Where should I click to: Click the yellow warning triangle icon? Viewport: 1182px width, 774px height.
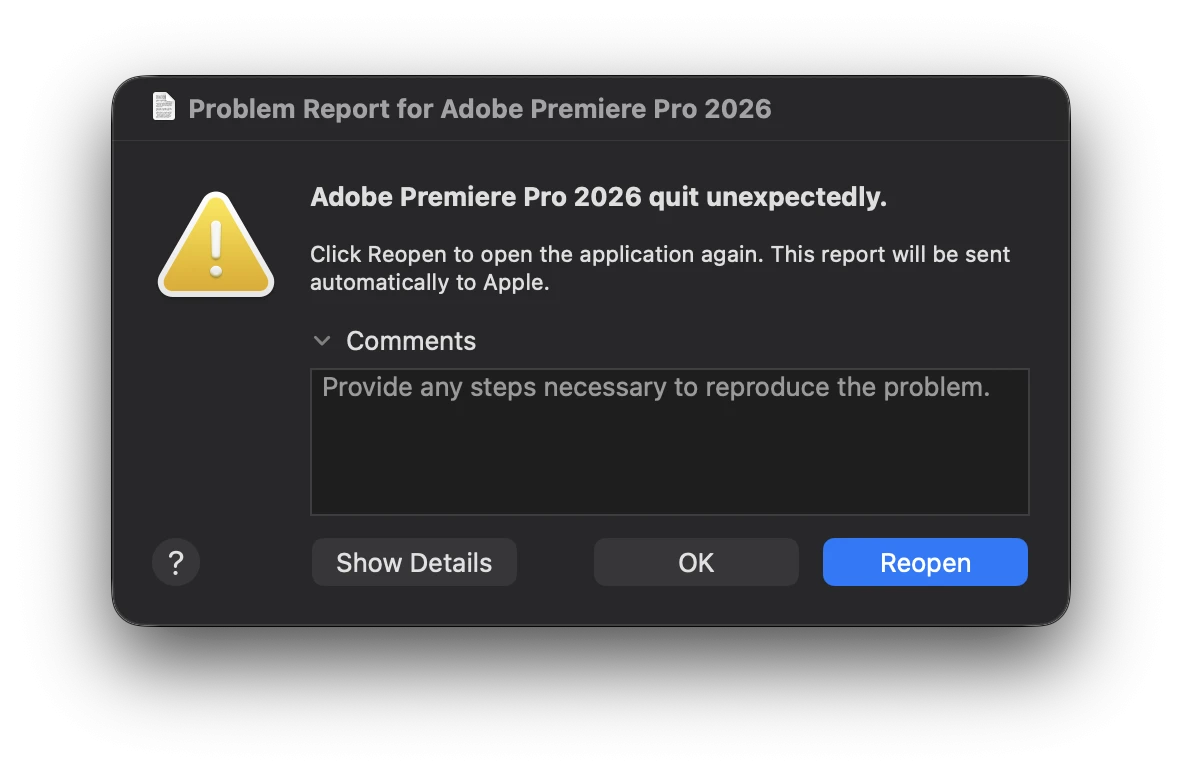(216, 244)
